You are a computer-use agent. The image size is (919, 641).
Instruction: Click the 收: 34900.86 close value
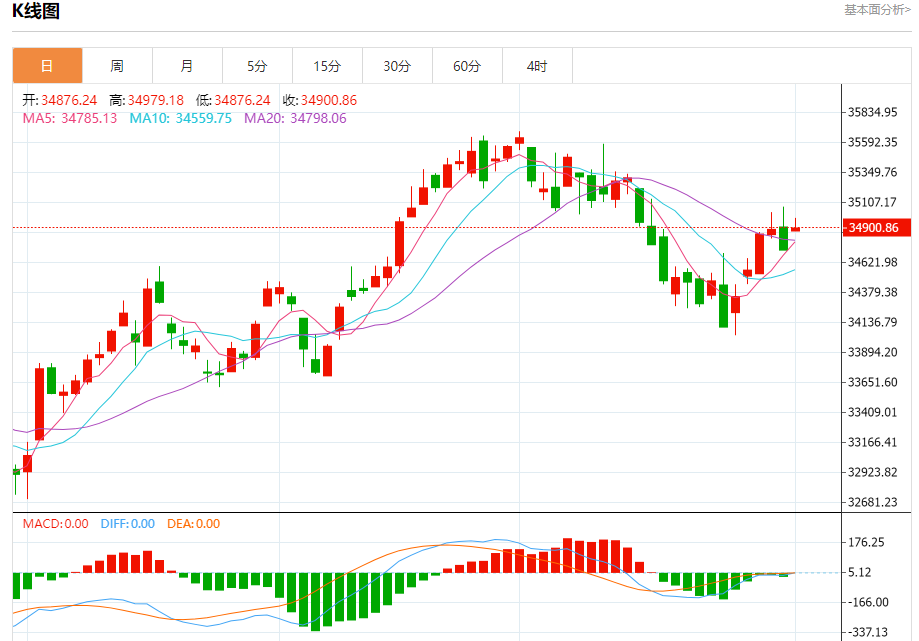click(x=319, y=100)
